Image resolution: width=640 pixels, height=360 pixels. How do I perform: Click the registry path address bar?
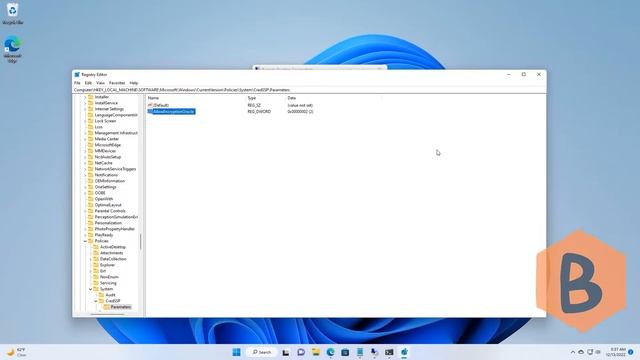309,90
